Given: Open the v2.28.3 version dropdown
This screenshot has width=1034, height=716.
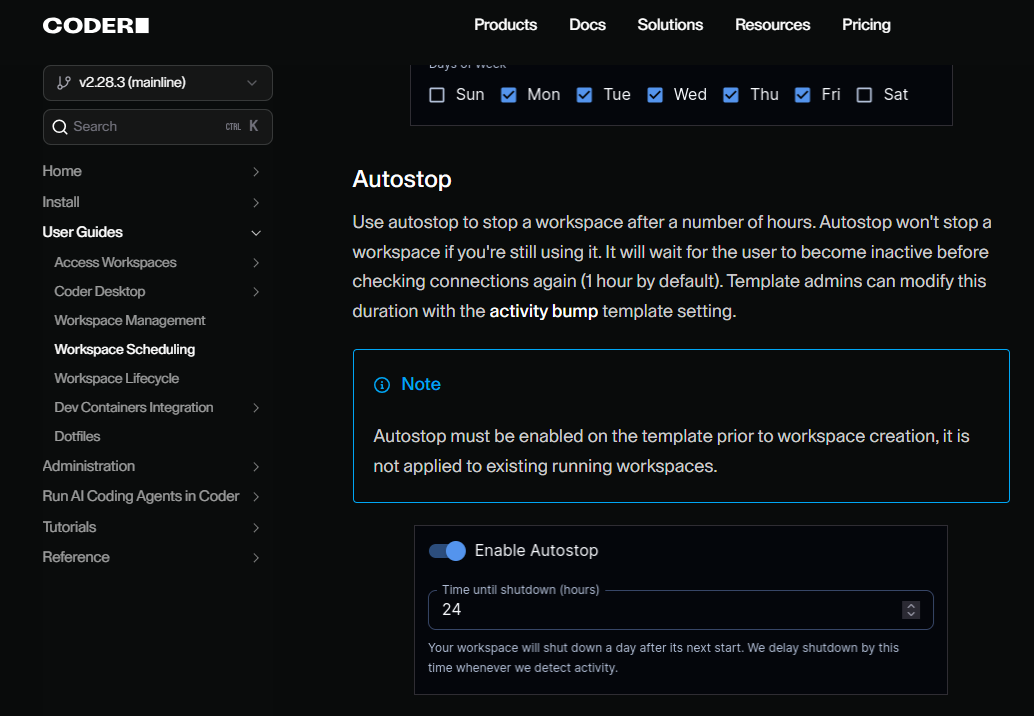Looking at the screenshot, I should click(158, 83).
